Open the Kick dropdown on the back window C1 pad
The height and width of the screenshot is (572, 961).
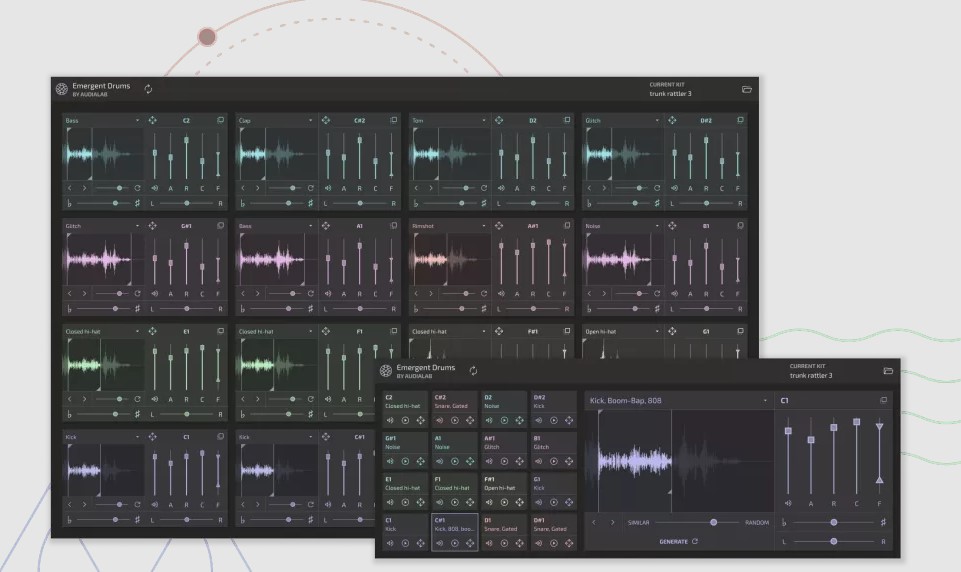pyautogui.click(x=102, y=437)
